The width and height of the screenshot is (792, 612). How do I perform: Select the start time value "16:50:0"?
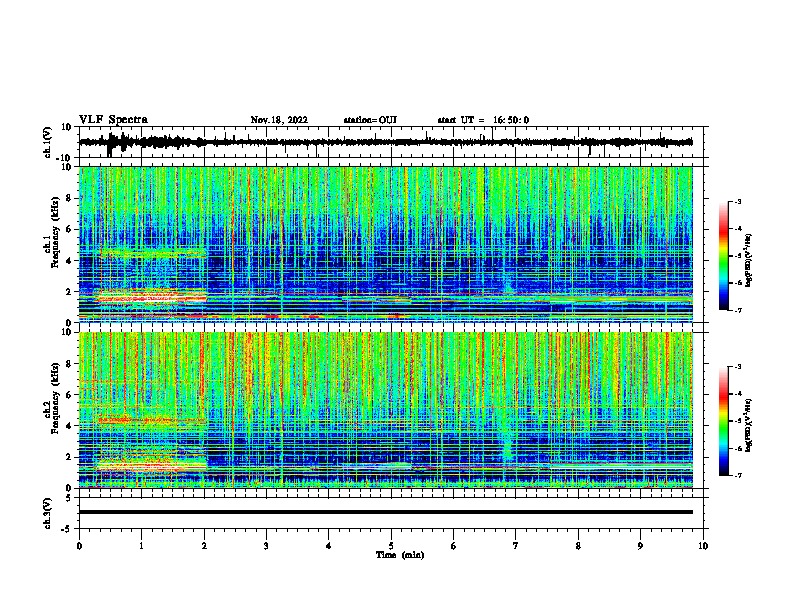pos(511,120)
